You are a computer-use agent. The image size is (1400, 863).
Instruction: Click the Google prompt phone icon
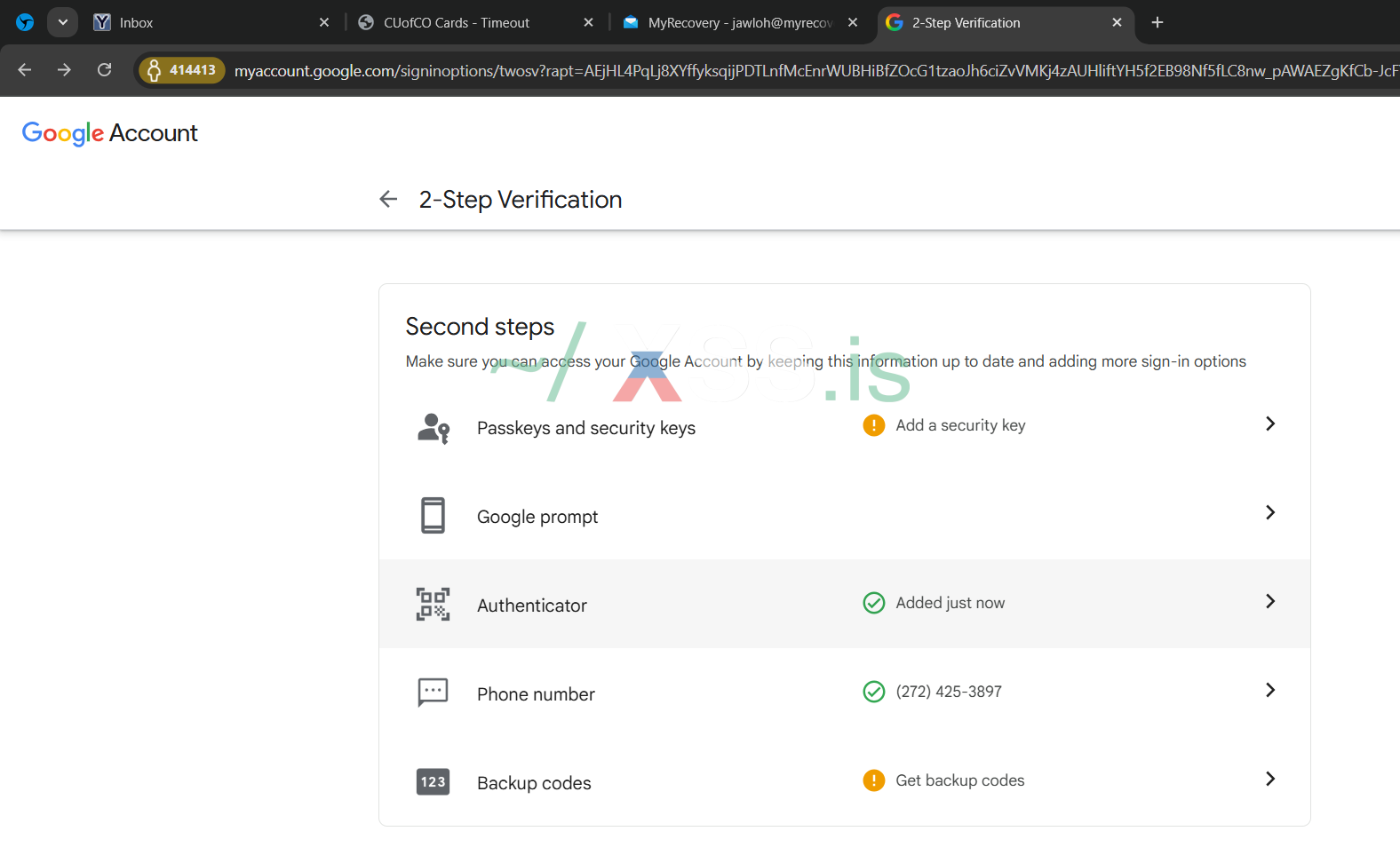[x=434, y=516]
